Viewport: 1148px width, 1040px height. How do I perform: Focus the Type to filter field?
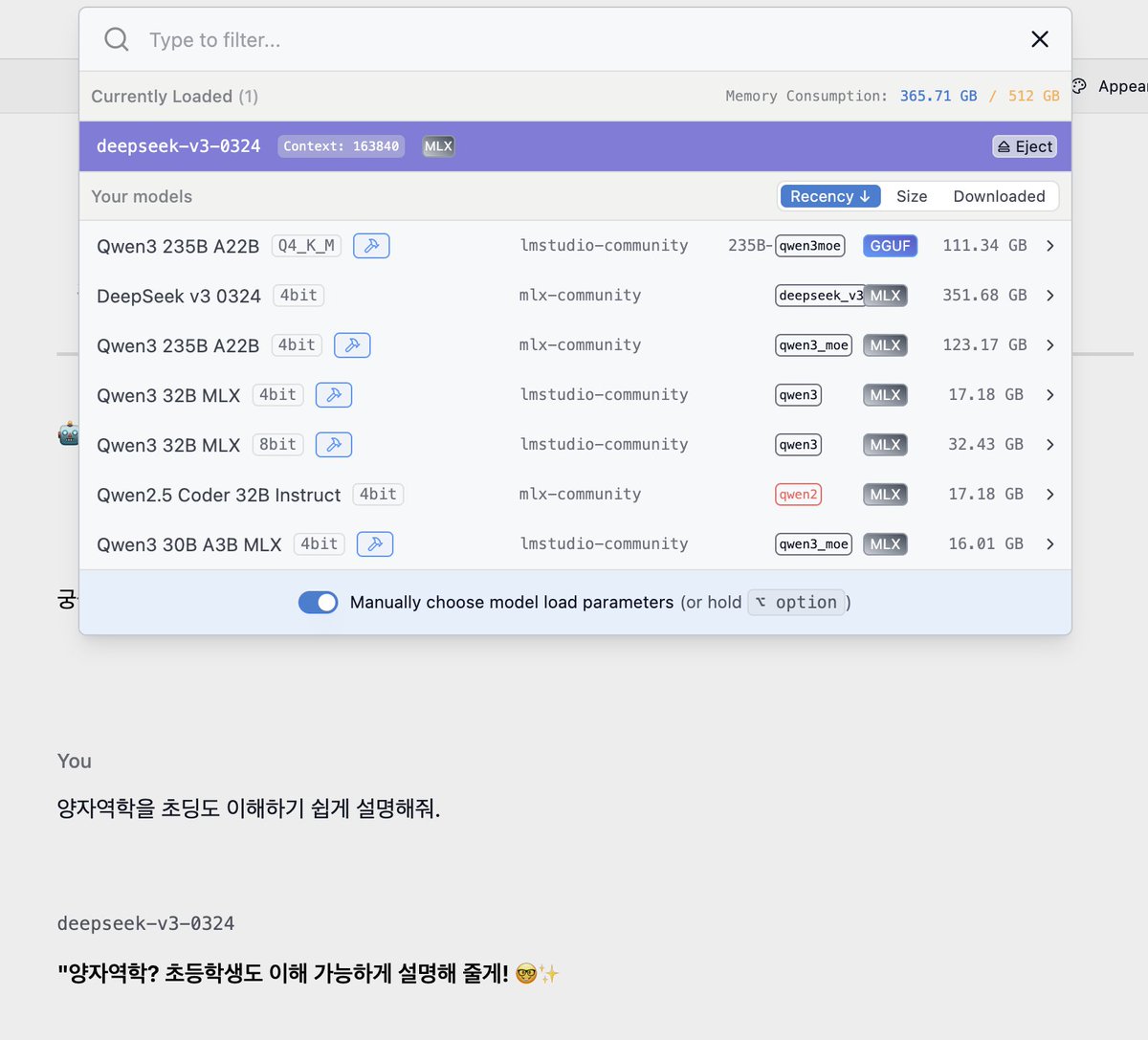(574, 39)
